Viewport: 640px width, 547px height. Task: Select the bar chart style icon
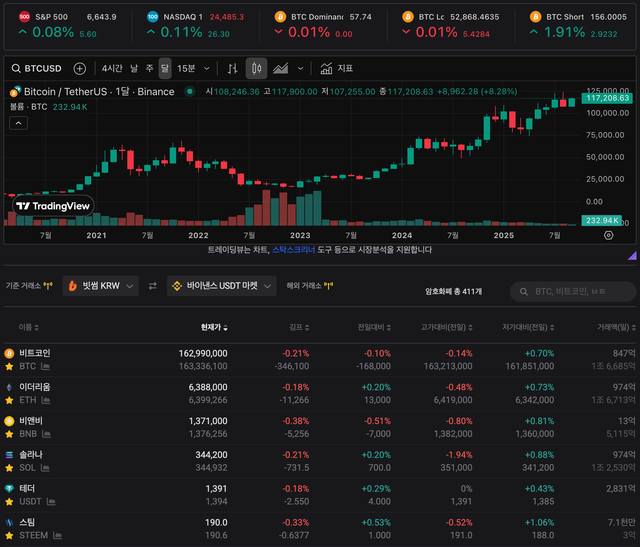(x=232, y=68)
